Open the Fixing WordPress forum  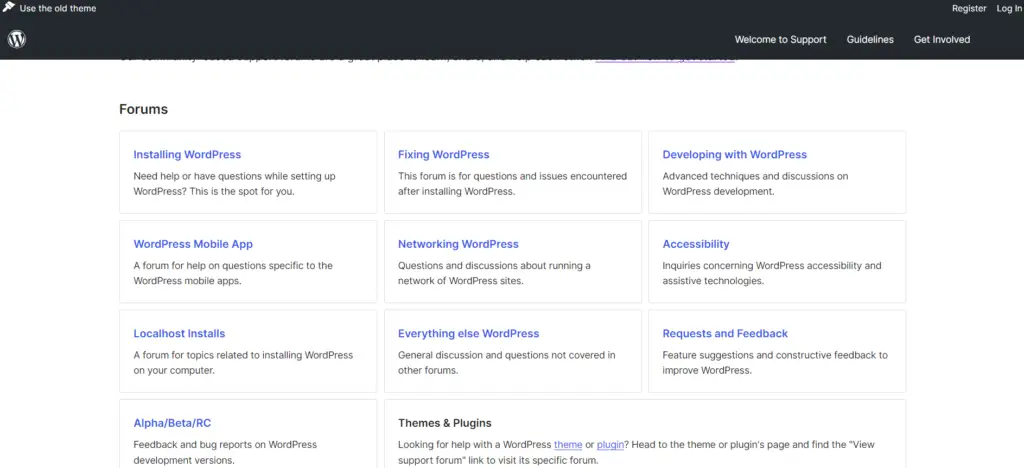443,155
